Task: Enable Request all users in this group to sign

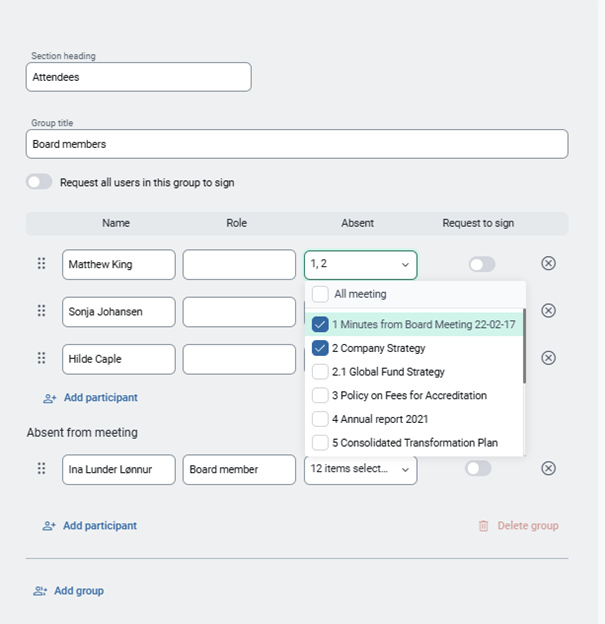Action: point(39,182)
